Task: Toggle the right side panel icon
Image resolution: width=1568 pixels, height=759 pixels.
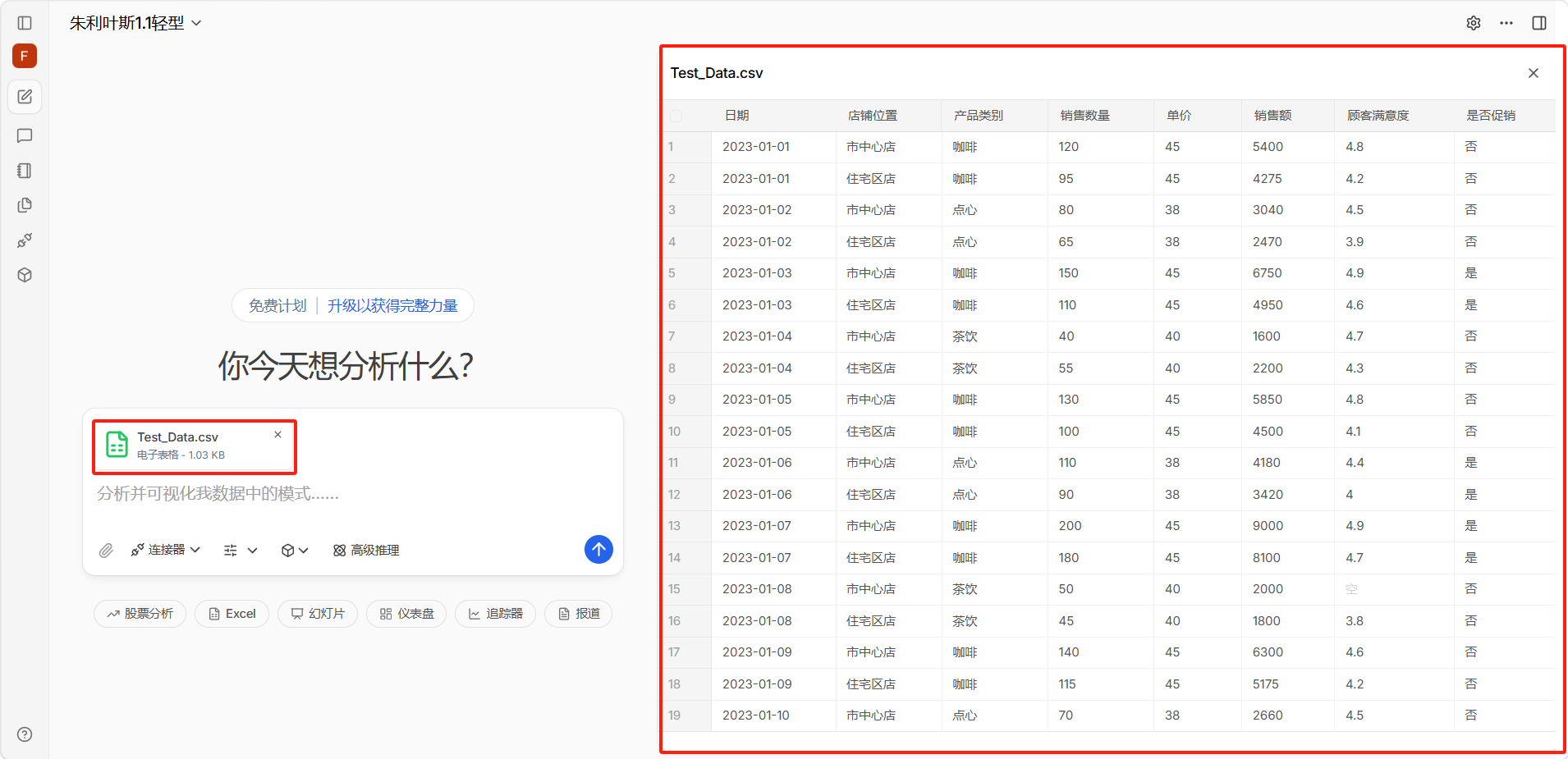Action: 1539,23
